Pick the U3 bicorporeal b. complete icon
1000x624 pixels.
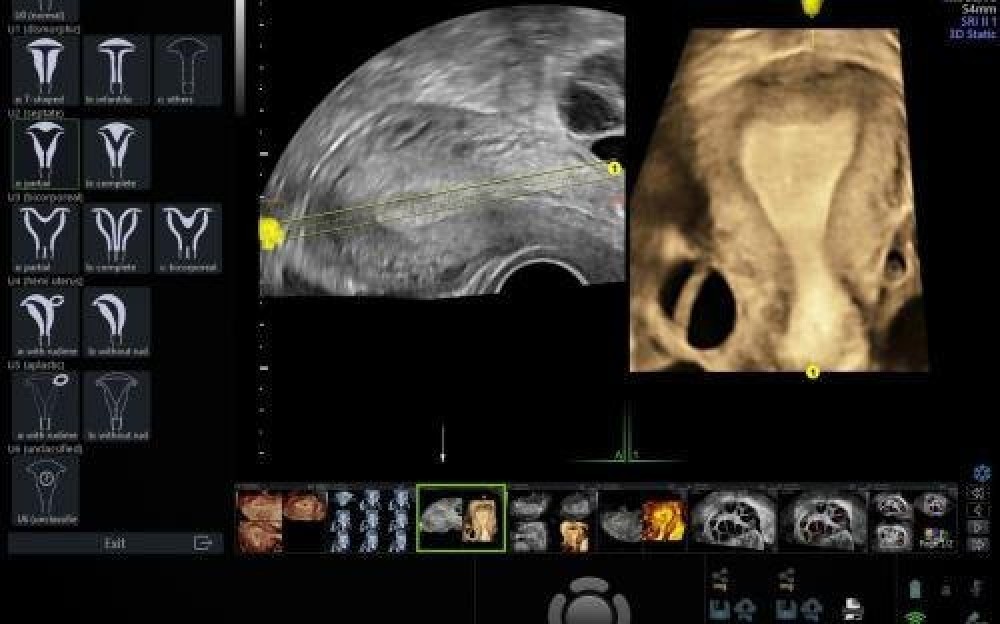click(x=117, y=236)
